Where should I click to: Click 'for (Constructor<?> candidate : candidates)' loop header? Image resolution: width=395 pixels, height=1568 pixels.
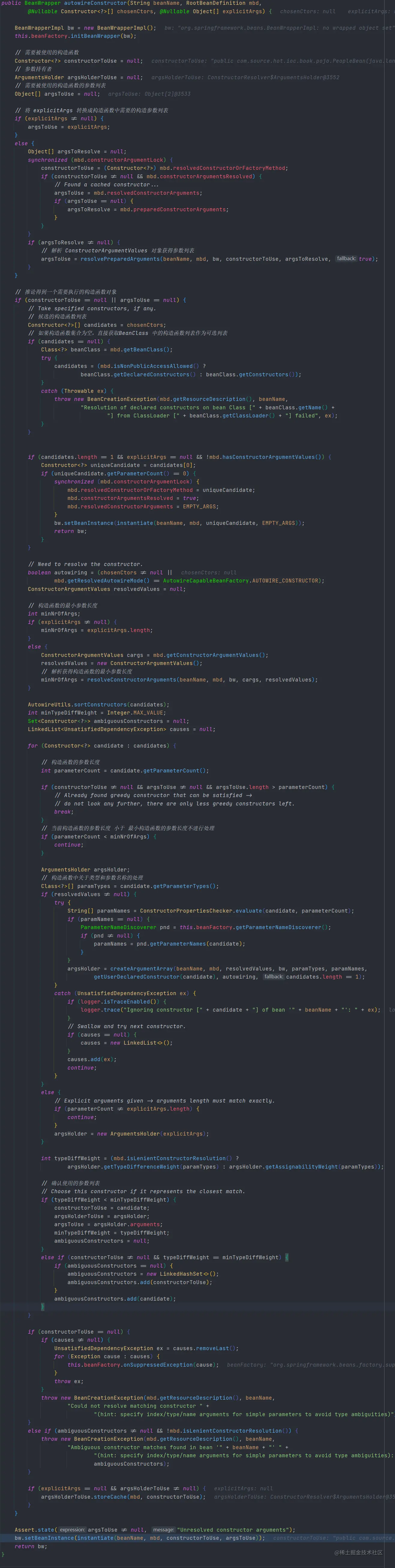(99, 746)
